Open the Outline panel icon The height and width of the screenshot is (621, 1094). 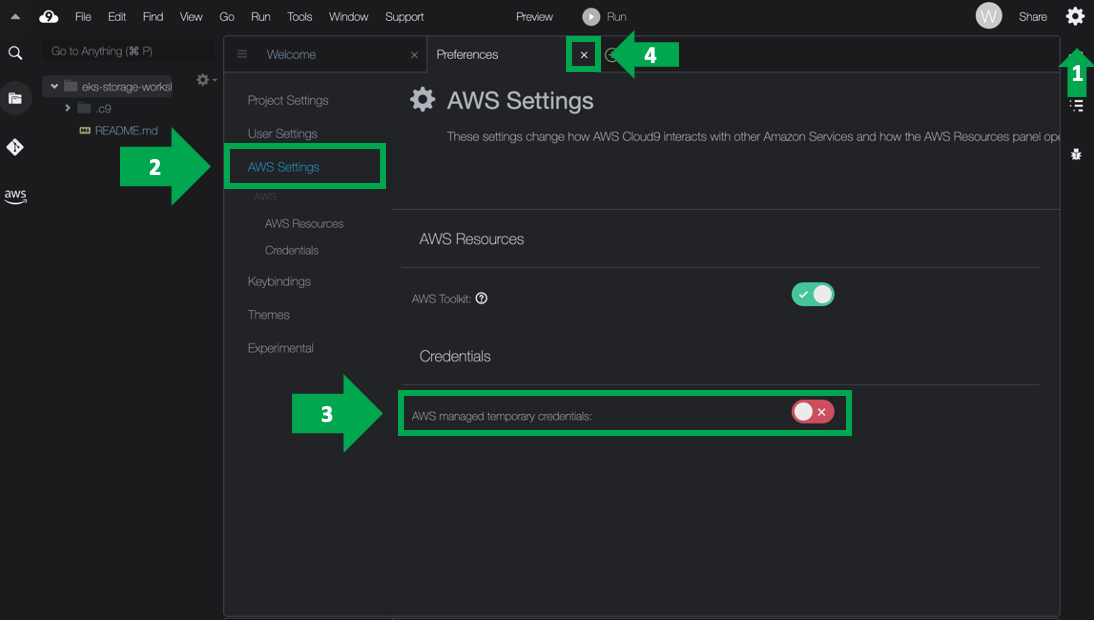[1076, 106]
